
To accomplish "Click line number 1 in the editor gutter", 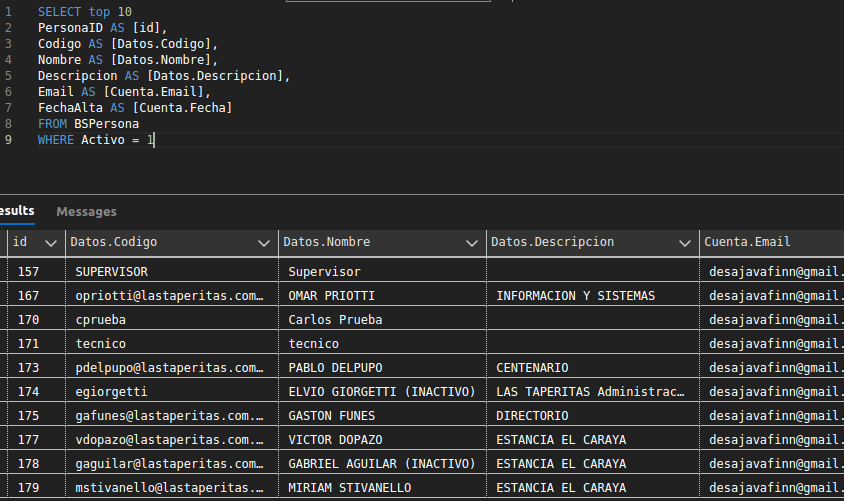I will pos(8,12).
